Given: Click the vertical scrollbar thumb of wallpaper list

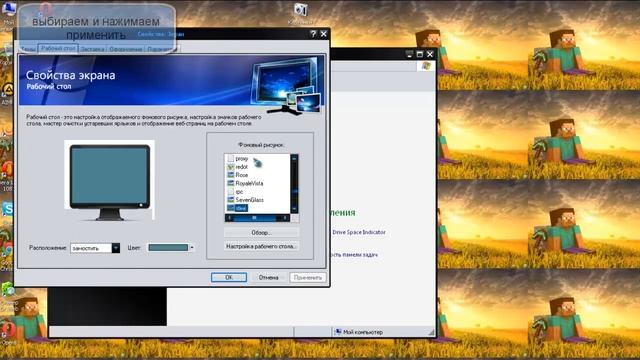Looking at the screenshot, I should coord(294,190).
